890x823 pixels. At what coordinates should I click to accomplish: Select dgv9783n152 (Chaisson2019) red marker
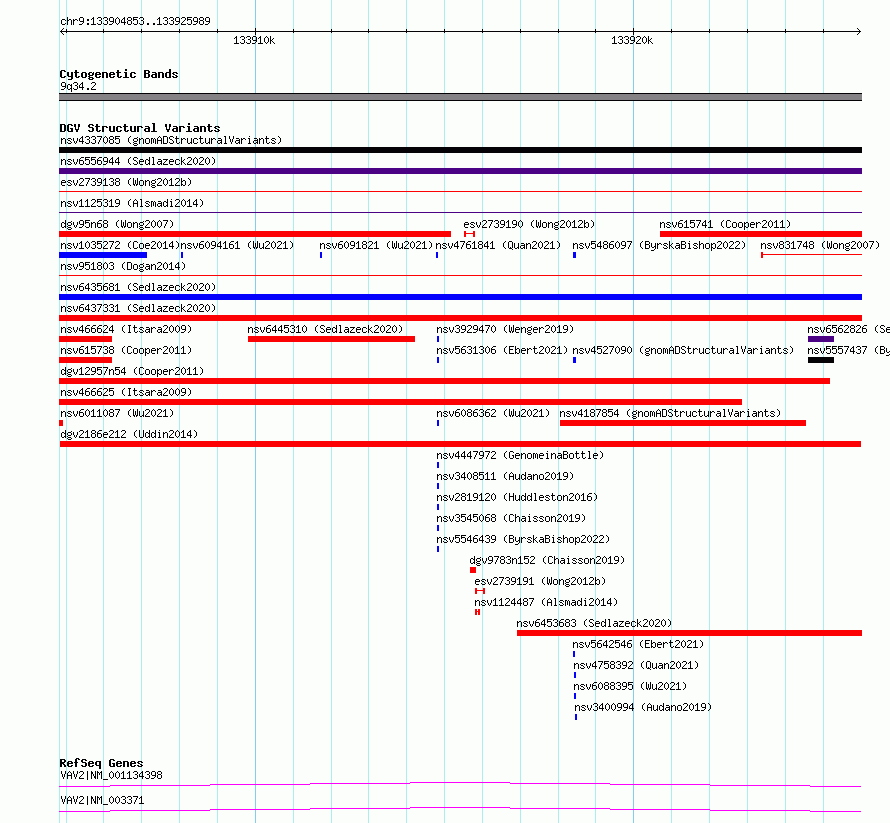(x=473, y=570)
